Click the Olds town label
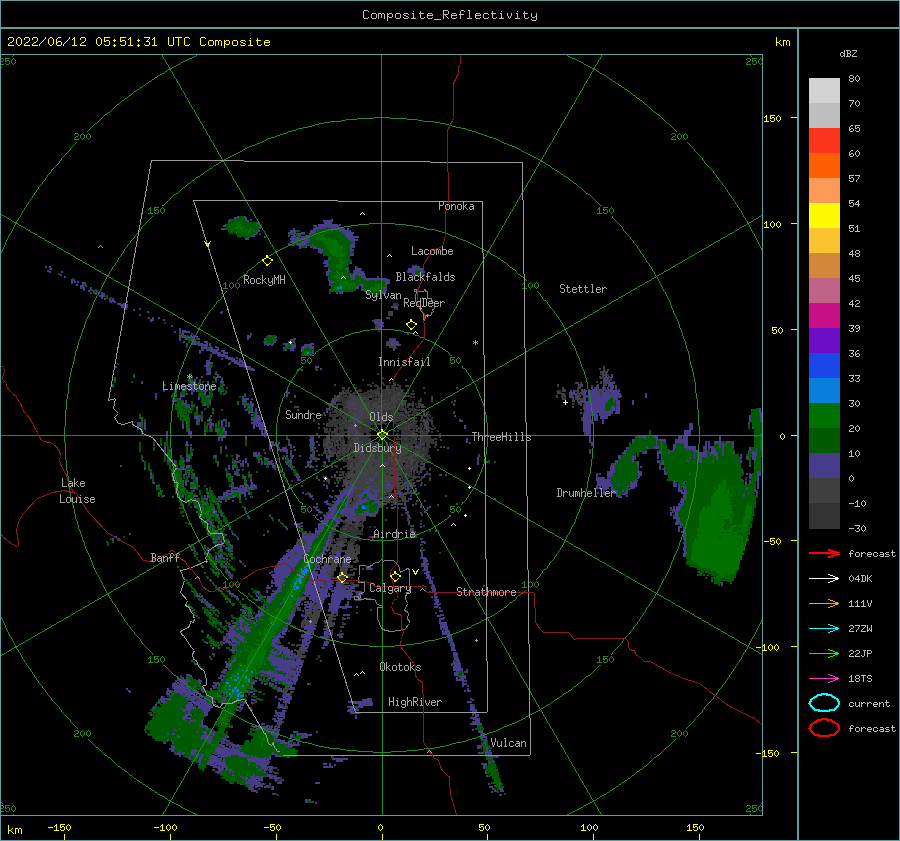This screenshot has width=900, height=841. tap(381, 417)
